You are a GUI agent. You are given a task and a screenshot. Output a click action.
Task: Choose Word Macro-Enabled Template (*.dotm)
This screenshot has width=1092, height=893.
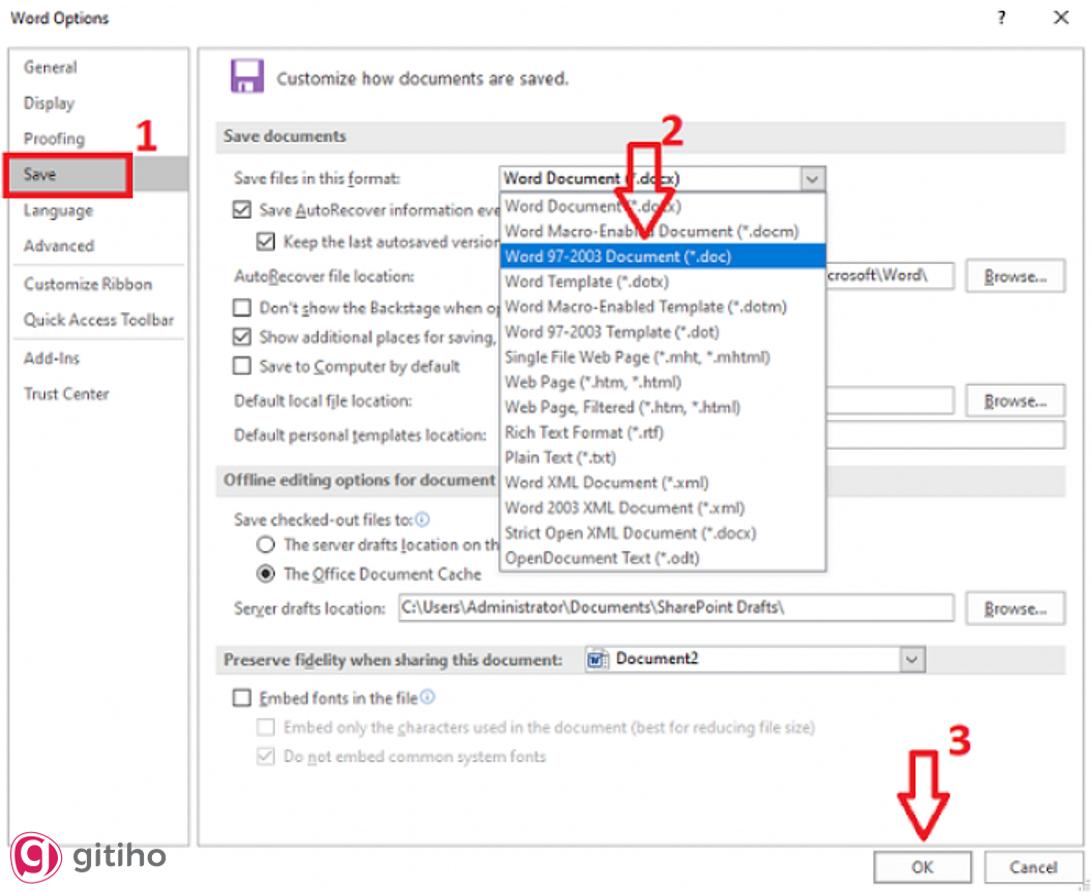pos(662,306)
